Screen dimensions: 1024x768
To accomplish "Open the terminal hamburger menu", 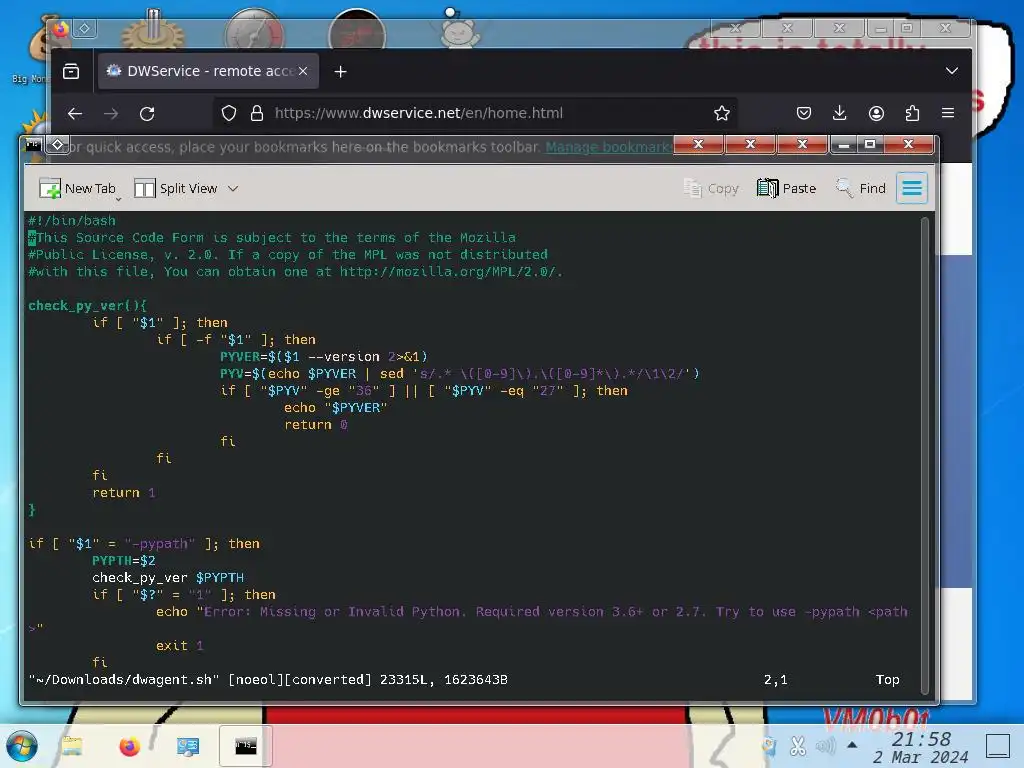I will point(912,189).
